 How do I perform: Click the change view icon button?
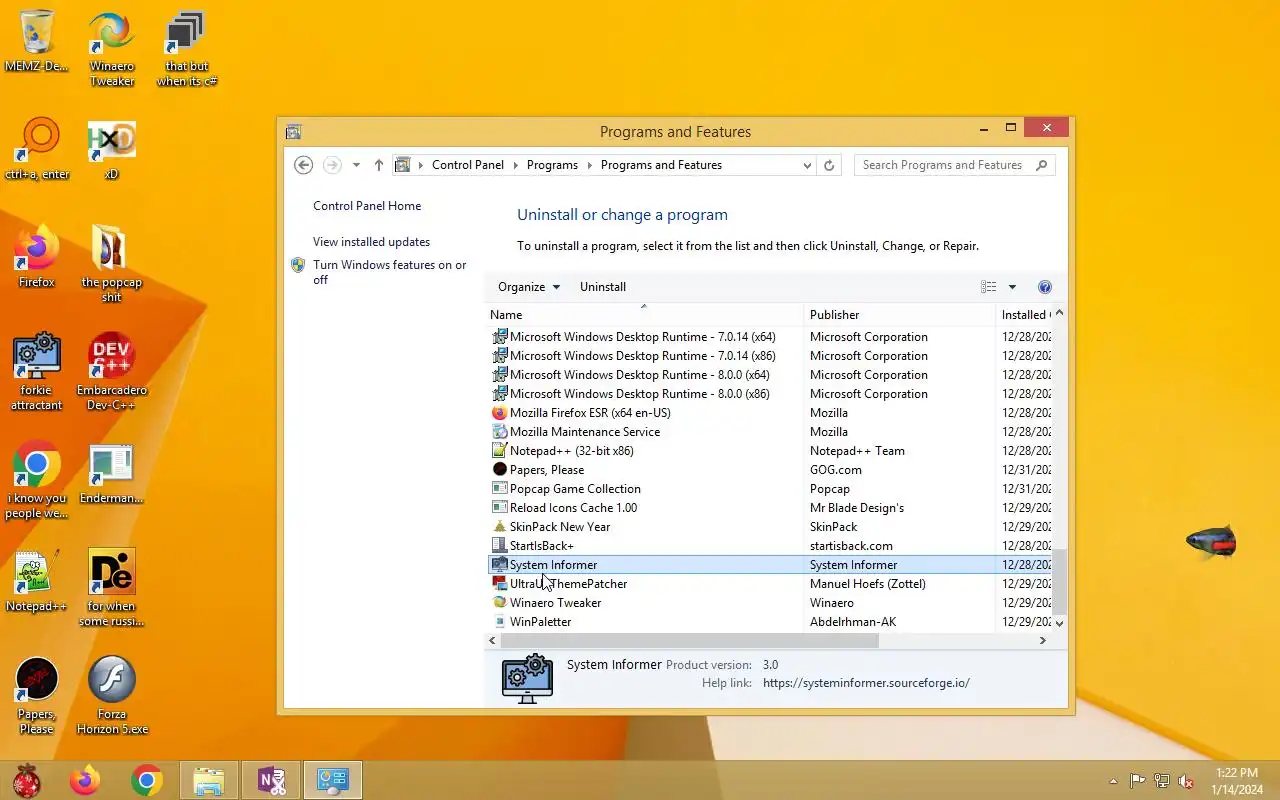coord(988,287)
